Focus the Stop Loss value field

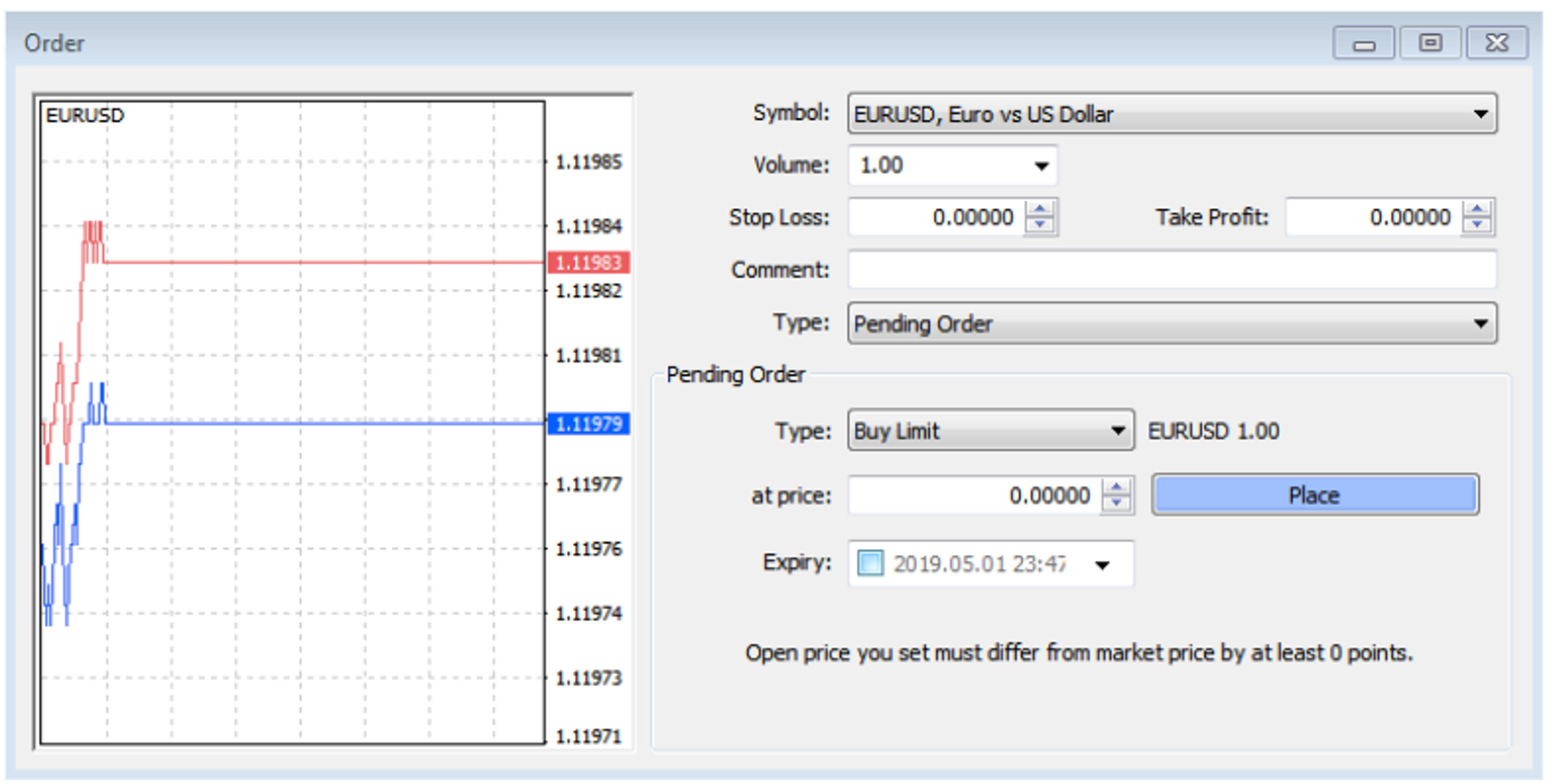[x=936, y=217]
